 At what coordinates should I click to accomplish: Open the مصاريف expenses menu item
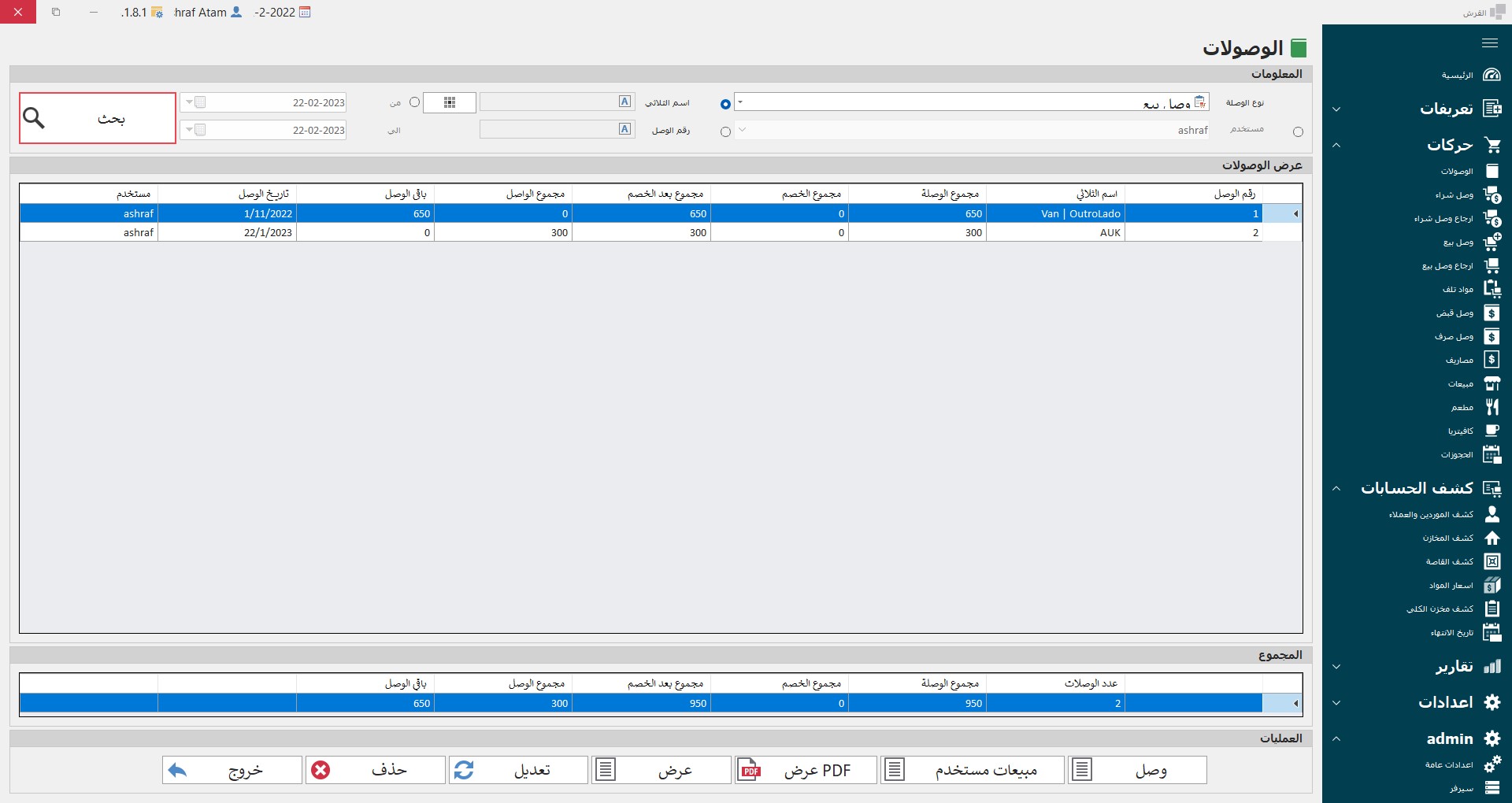[x=1459, y=360]
